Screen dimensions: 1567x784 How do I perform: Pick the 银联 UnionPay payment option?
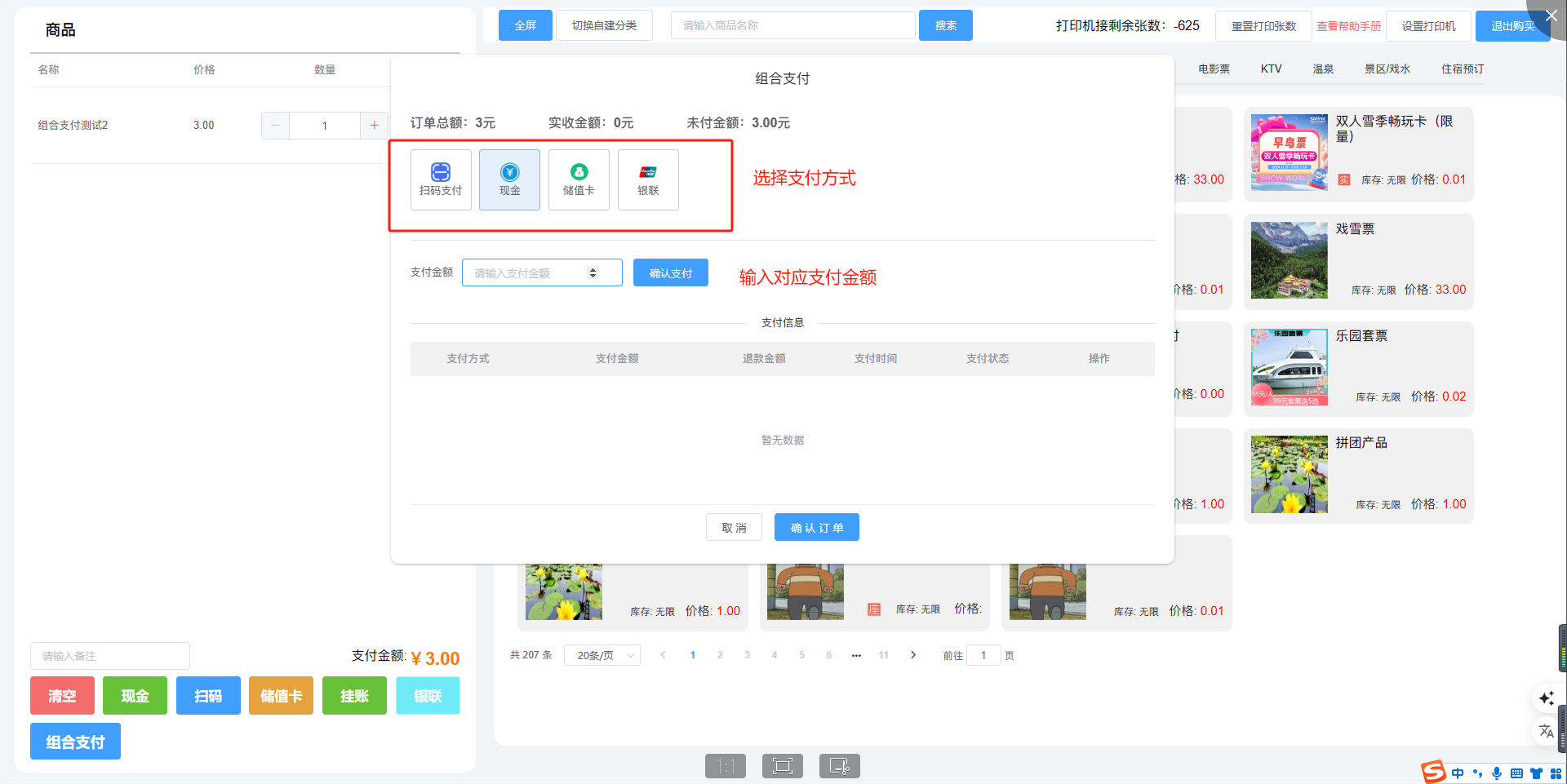click(x=648, y=179)
